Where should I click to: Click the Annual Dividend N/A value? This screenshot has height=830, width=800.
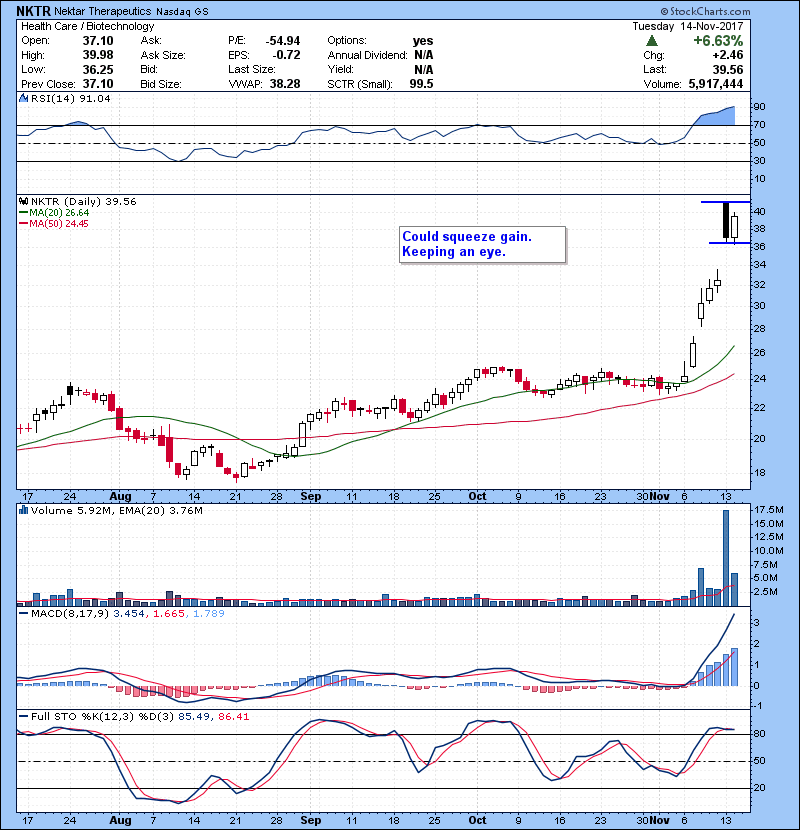(424, 55)
